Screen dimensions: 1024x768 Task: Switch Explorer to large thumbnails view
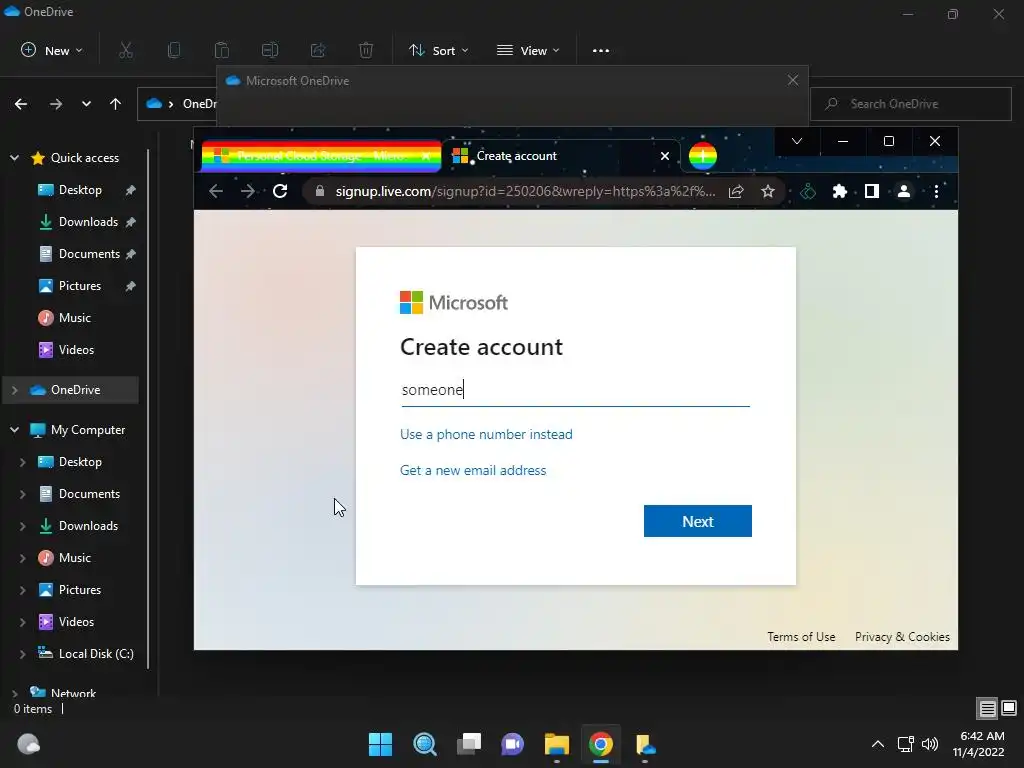(1009, 708)
